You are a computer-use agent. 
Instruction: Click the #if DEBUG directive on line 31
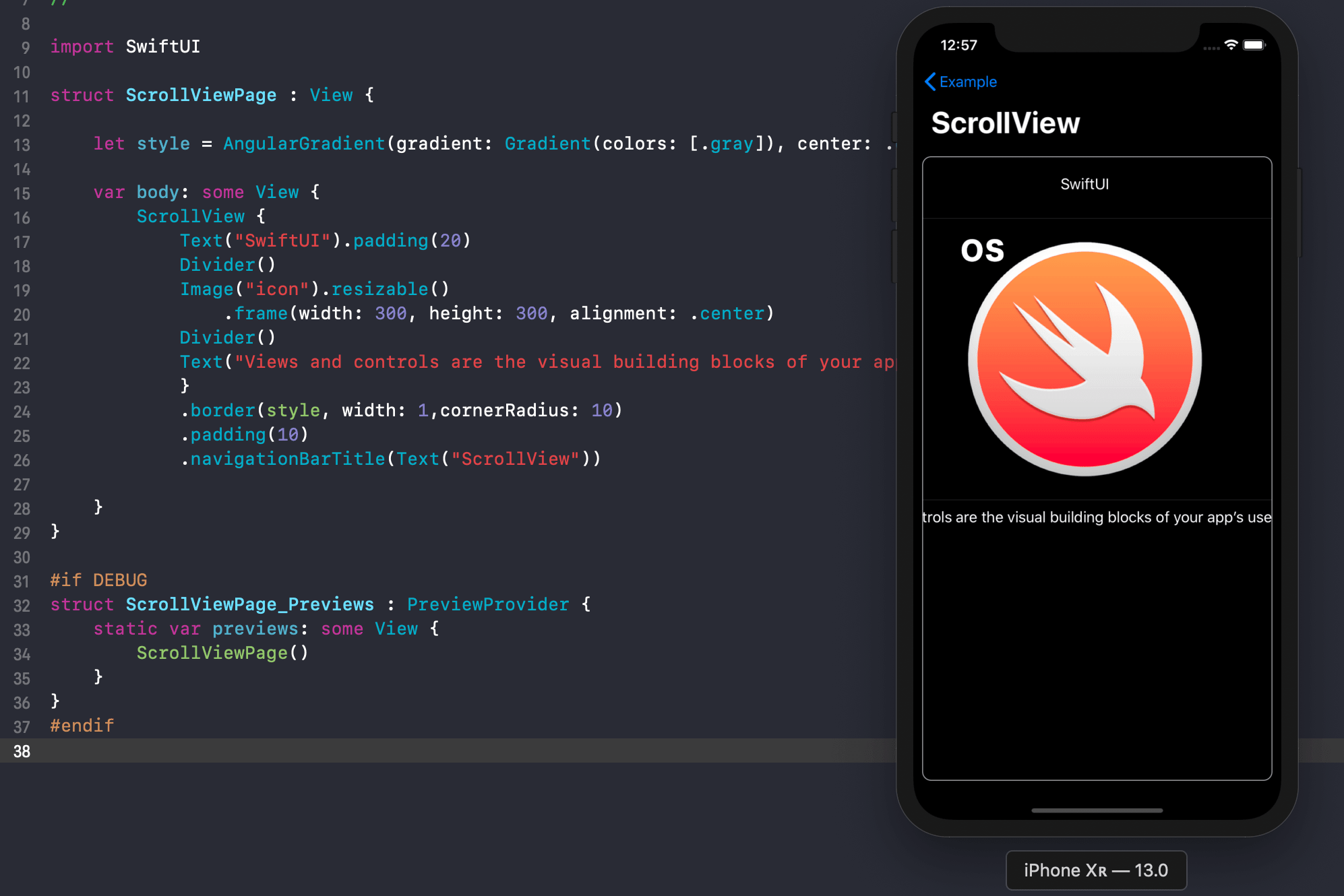(98, 579)
